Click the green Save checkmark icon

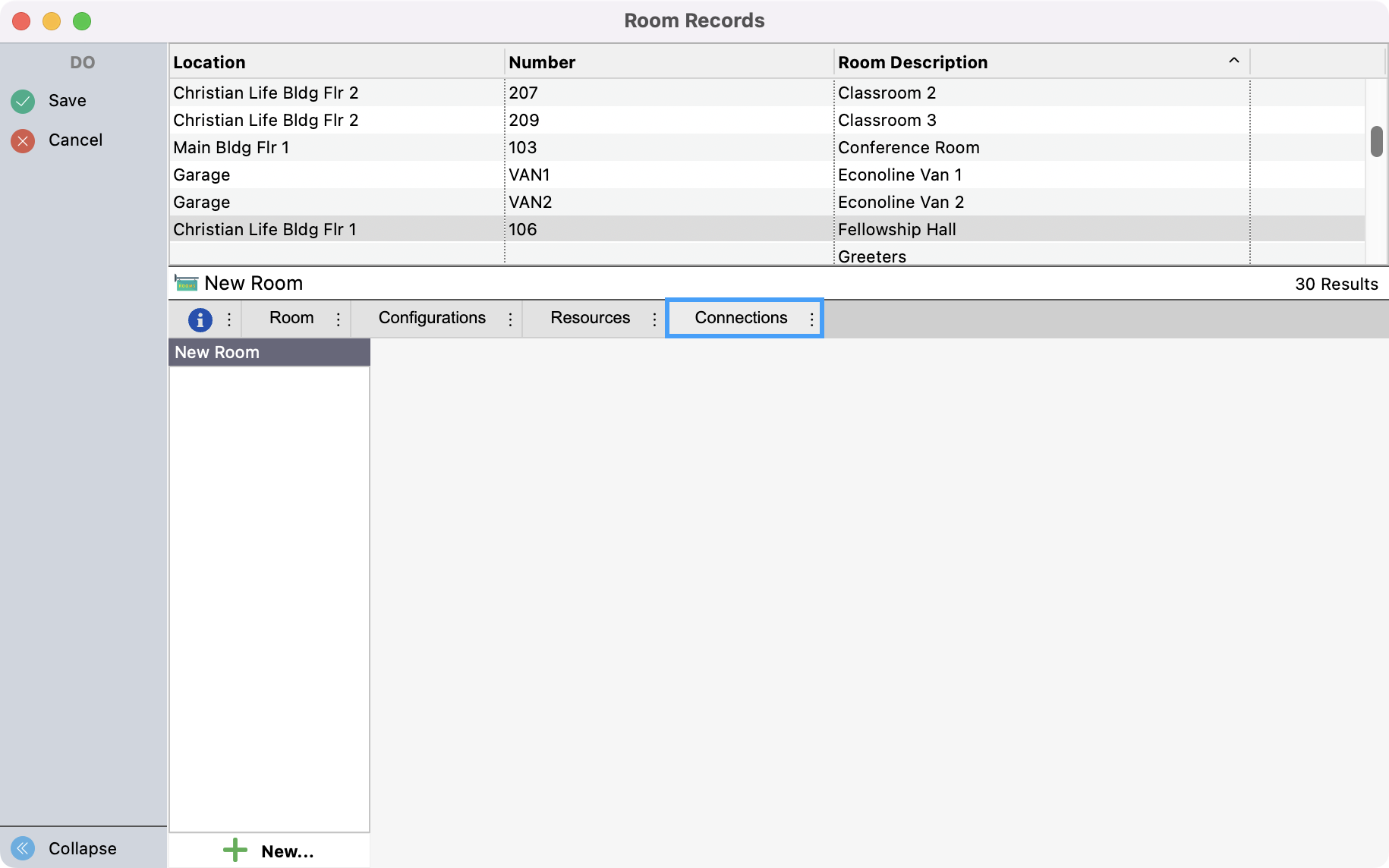click(x=23, y=101)
